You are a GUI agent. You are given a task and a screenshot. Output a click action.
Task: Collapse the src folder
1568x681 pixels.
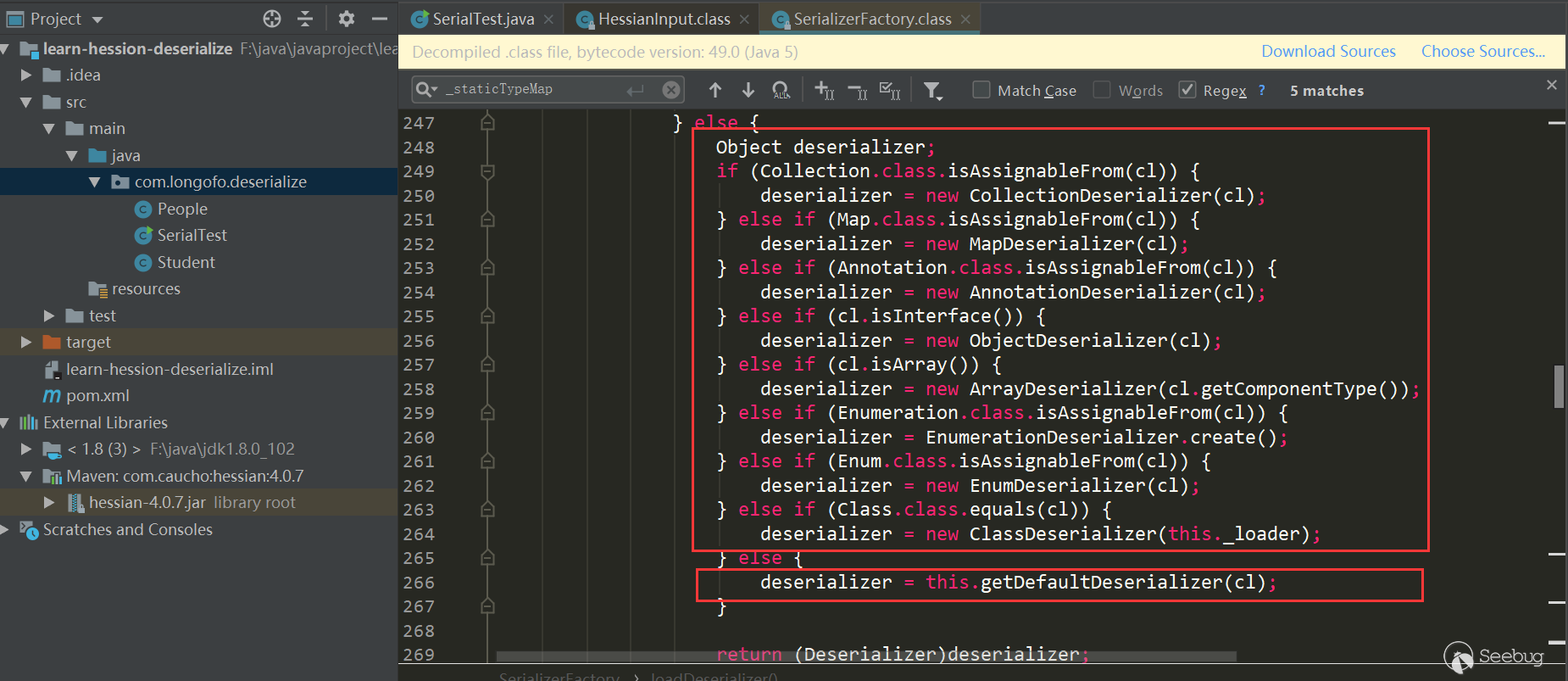pos(26,103)
